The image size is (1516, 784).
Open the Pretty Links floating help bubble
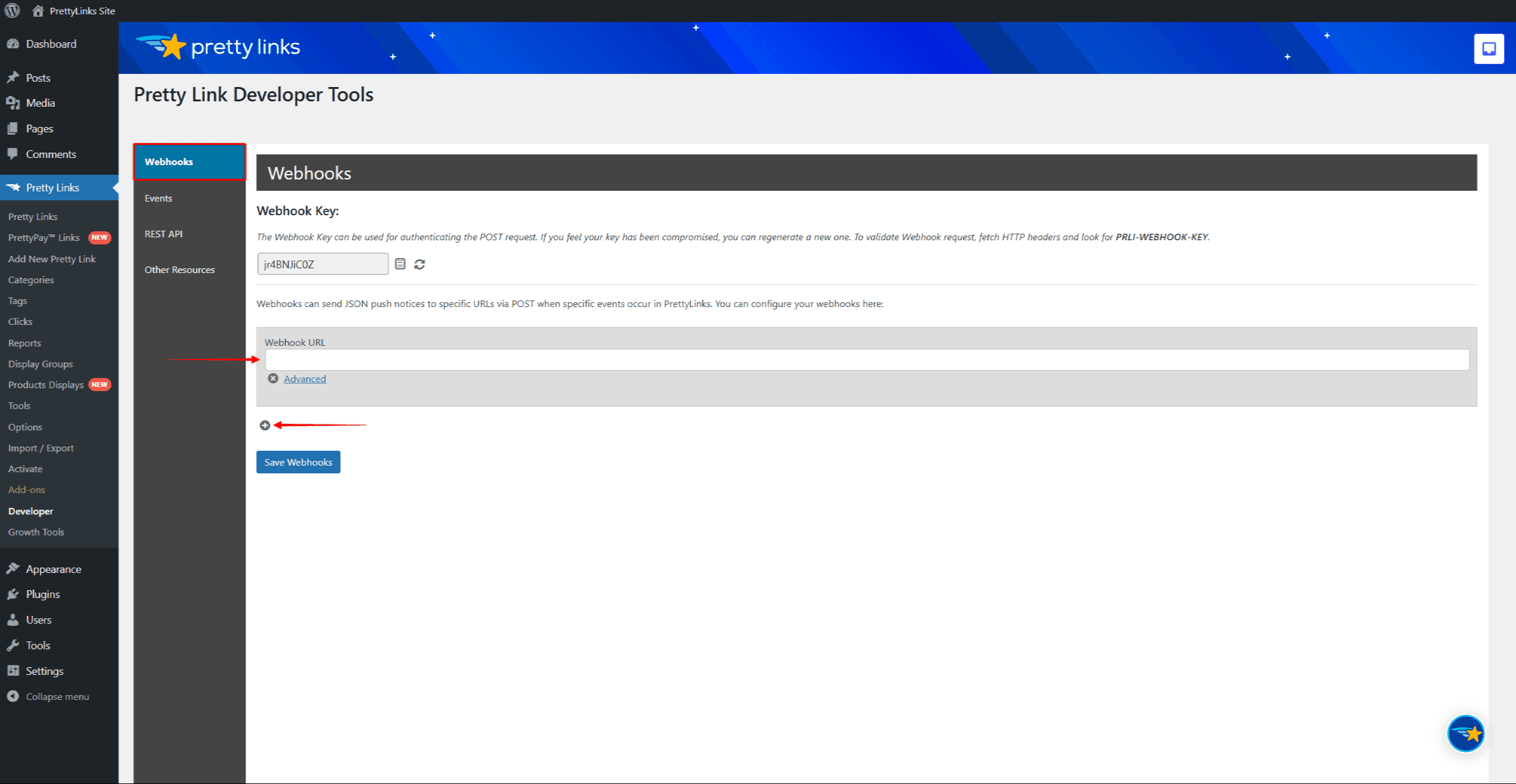(1465, 733)
